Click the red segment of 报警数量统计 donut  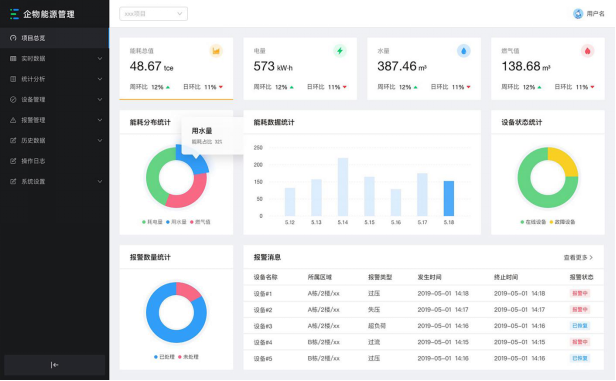[189, 291]
